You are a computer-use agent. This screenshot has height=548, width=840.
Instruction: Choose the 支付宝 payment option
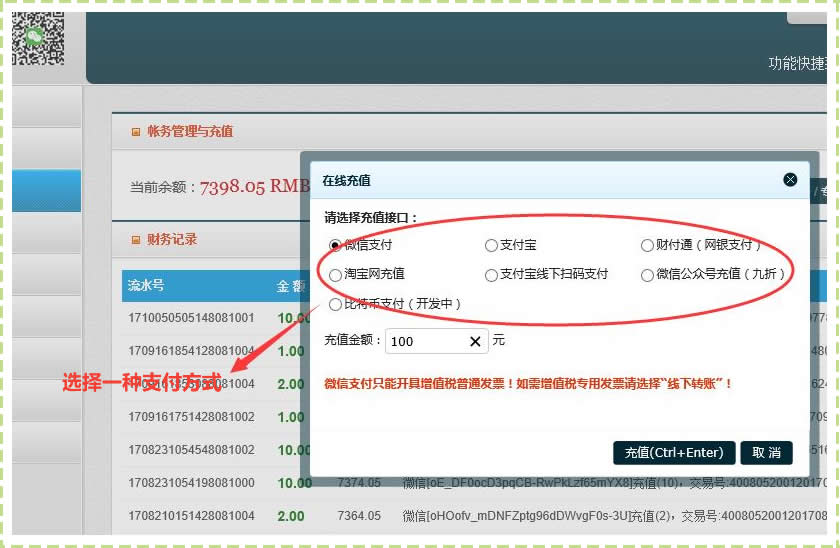pyautogui.click(x=491, y=245)
